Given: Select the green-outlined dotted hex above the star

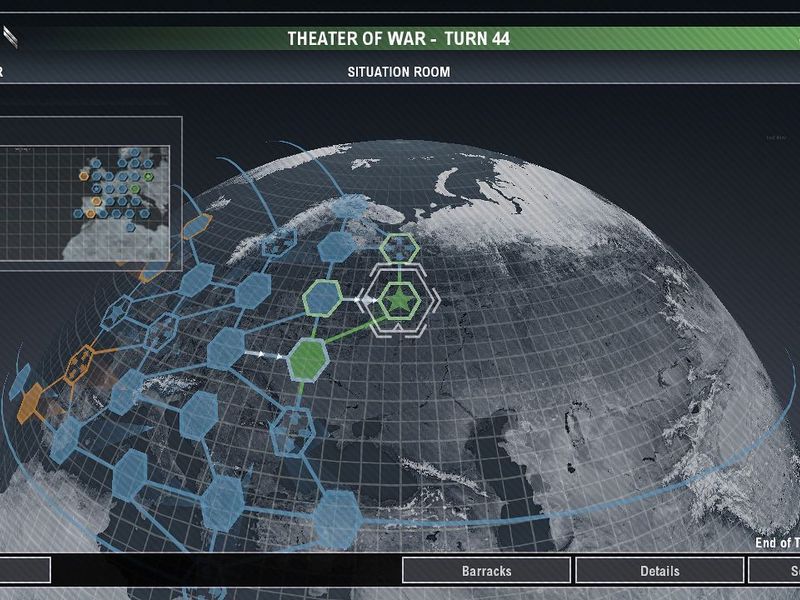Looking at the screenshot, I should [x=399, y=248].
